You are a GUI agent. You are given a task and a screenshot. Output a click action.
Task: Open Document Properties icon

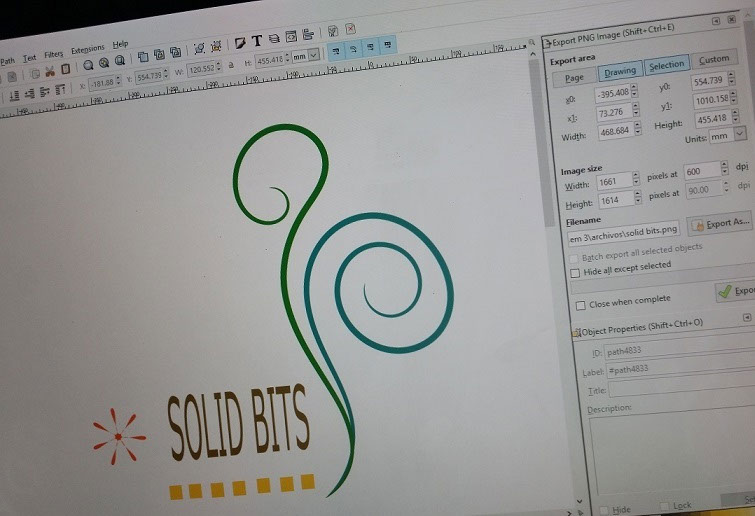coord(351,29)
